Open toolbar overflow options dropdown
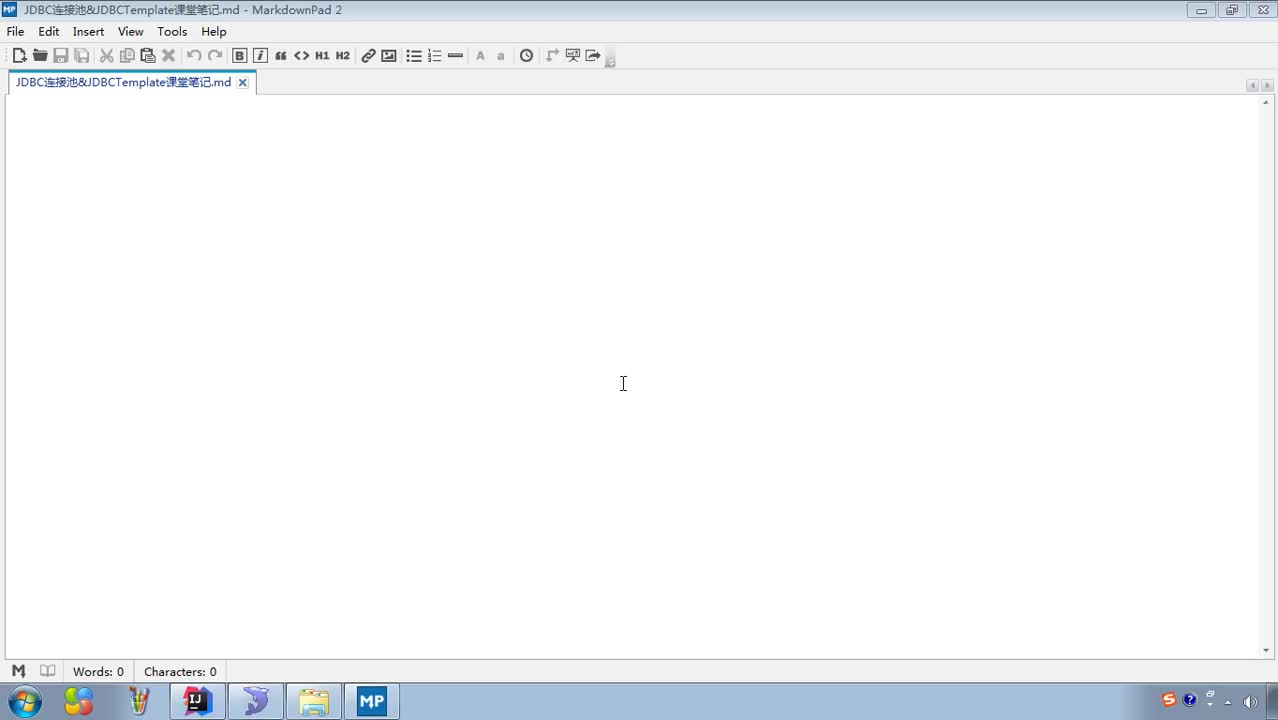This screenshot has height=720, width=1278. point(610,60)
